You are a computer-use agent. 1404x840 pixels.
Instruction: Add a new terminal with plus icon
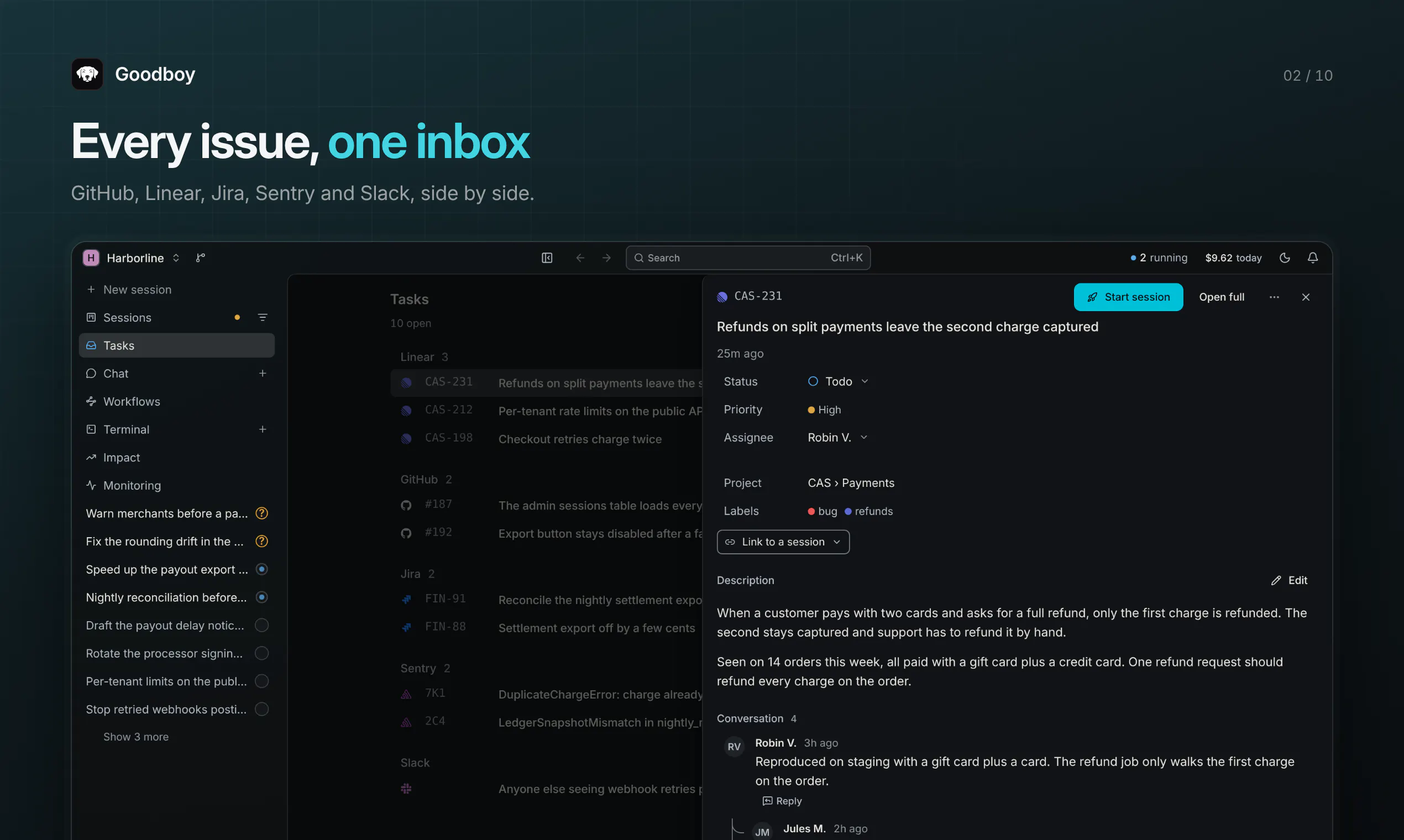click(x=262, y=429)
